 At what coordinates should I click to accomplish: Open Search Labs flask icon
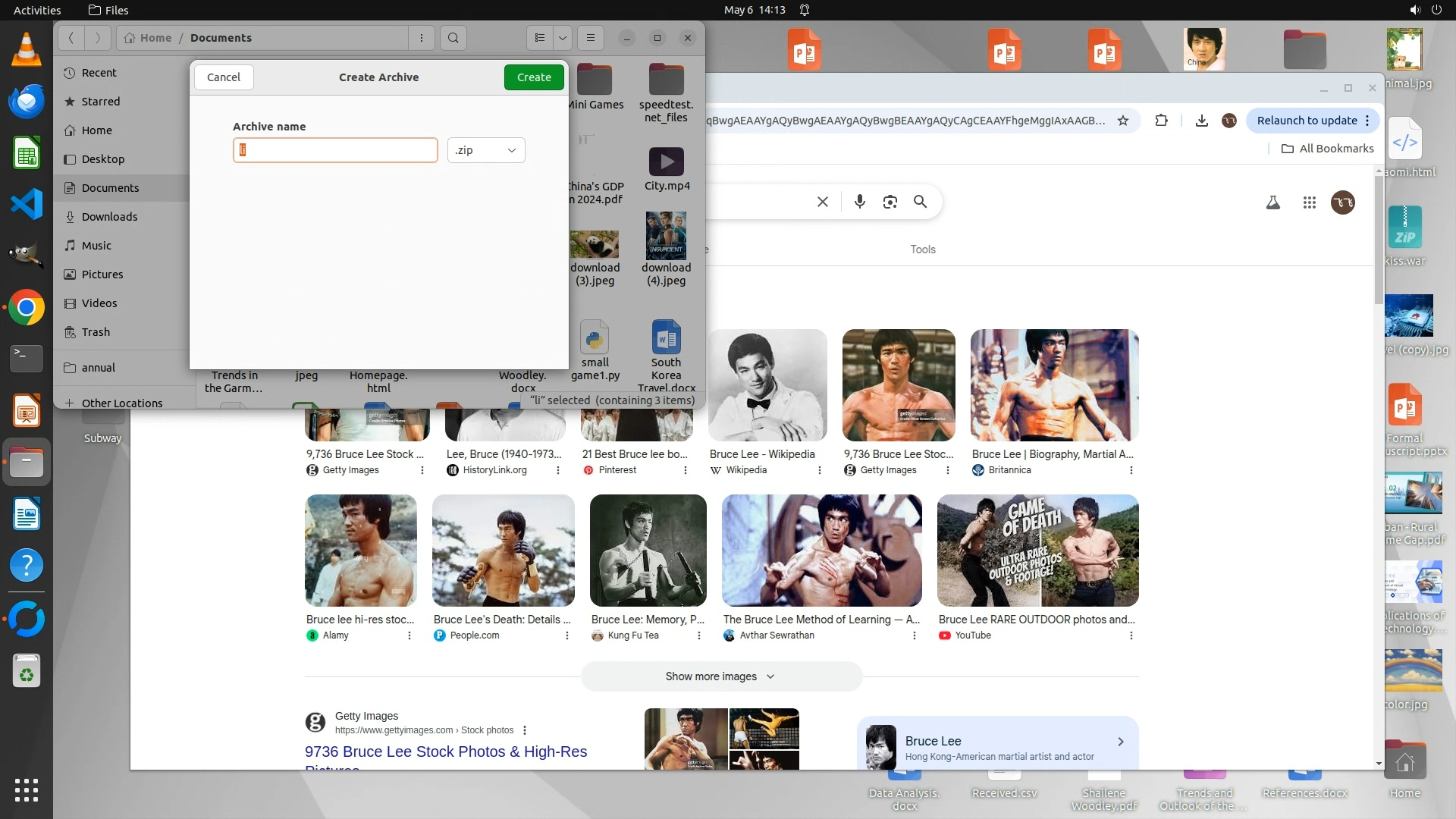[1273, 202]
